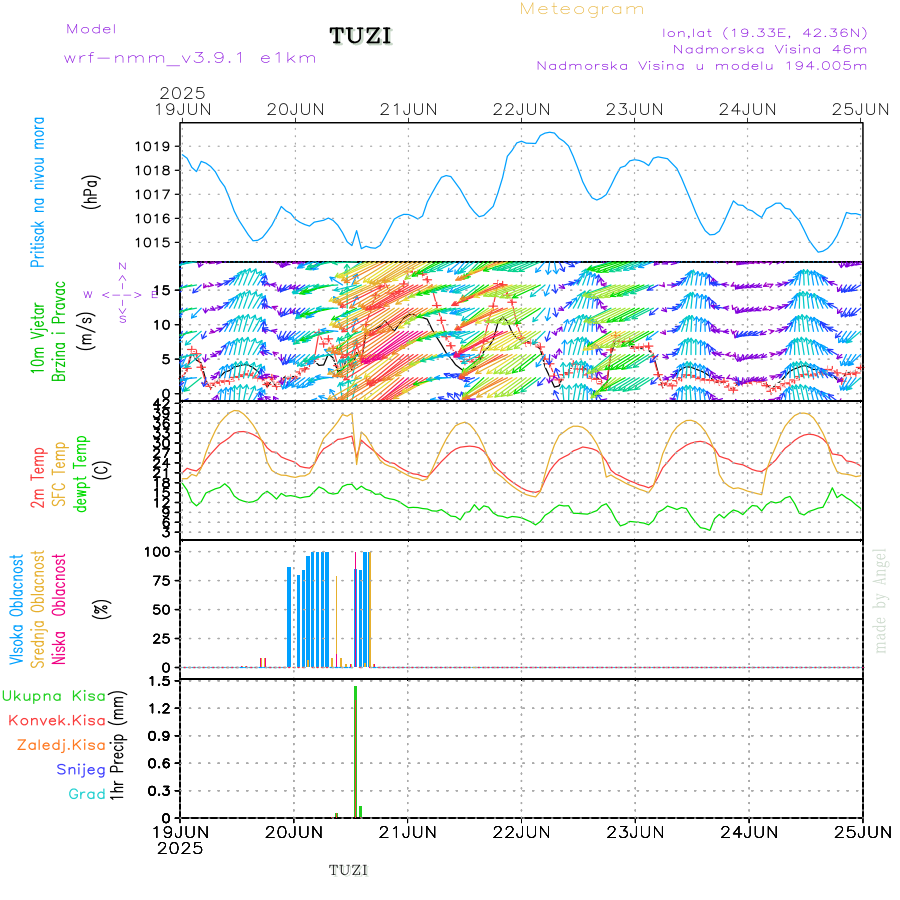This screenshot has width=900, height=900.
Task: Click the wind direction compass rose
Action: (x=122, y=294)
